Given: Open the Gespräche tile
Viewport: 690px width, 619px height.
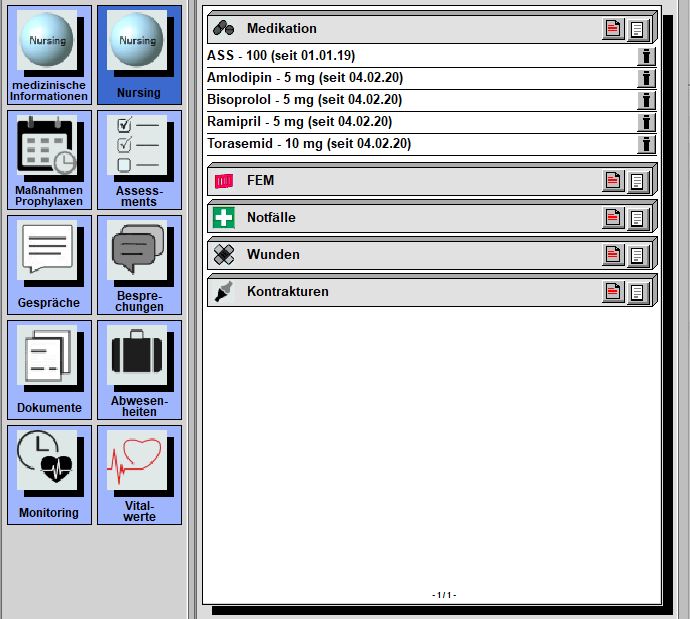Looking at the screenshot, I should point(49,265).
